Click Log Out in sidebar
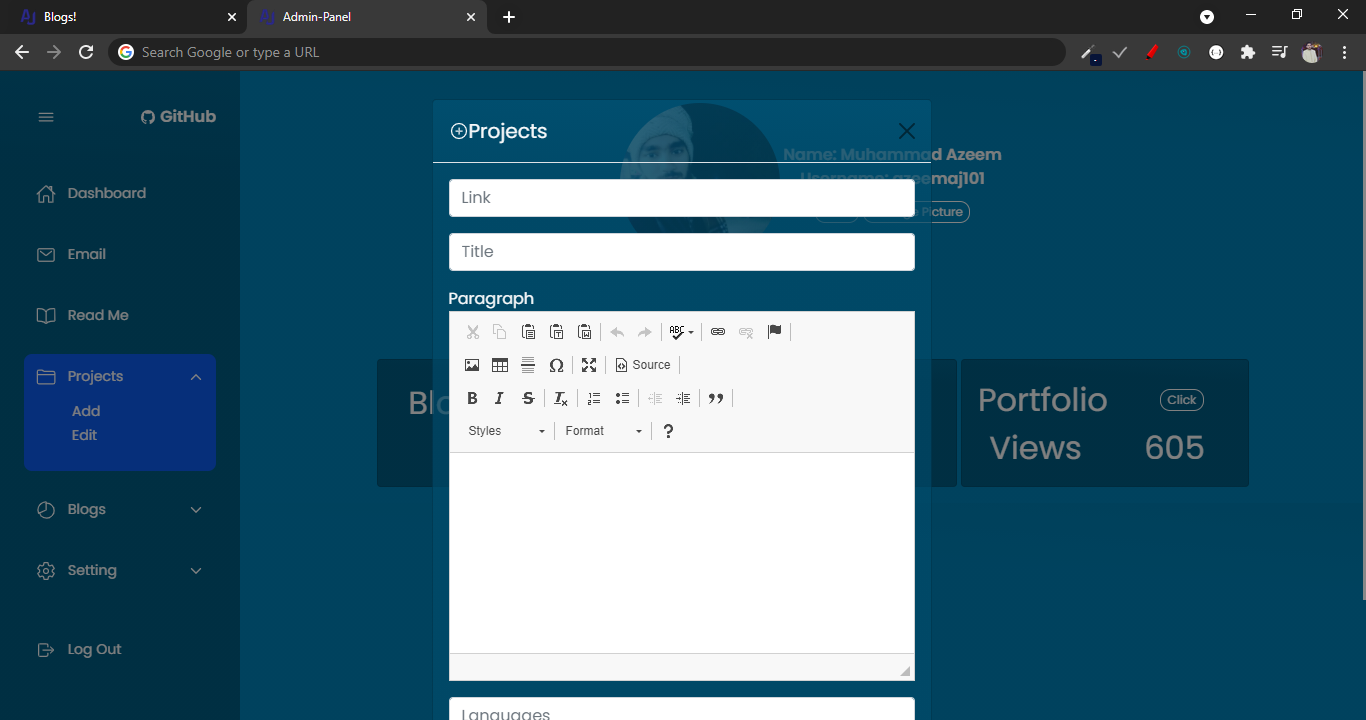1366x720 pixels. point(80,649)
